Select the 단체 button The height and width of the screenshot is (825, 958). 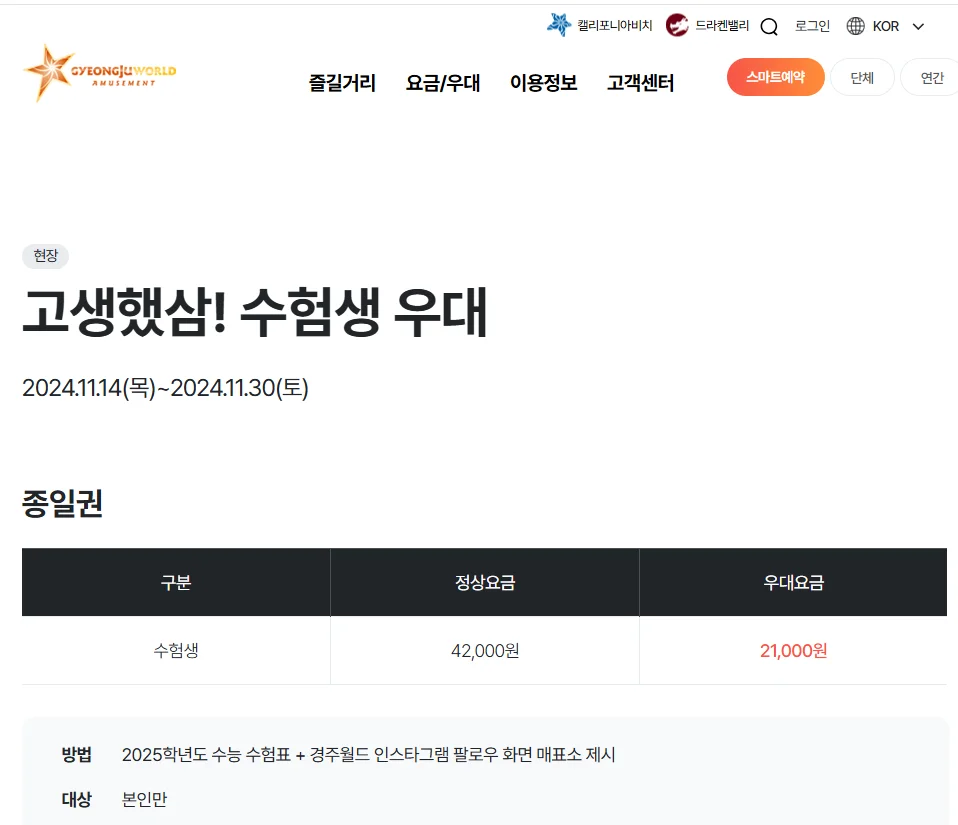pos(862,76)
